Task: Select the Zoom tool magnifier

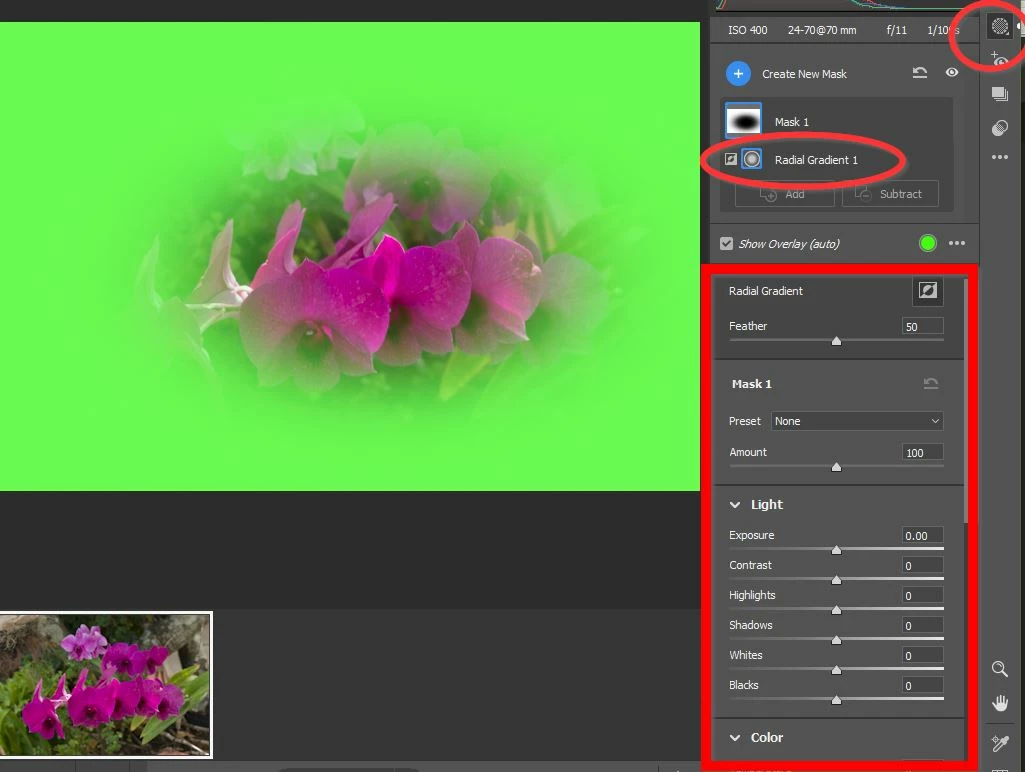Action: [1000, 669]
